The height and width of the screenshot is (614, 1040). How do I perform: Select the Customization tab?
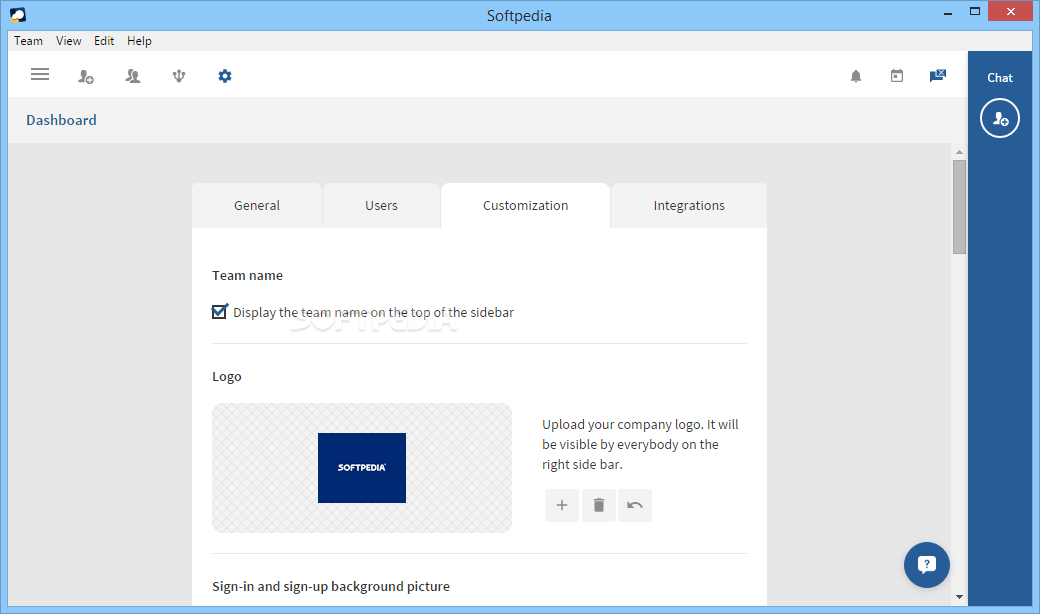click(x=525, y=206)
